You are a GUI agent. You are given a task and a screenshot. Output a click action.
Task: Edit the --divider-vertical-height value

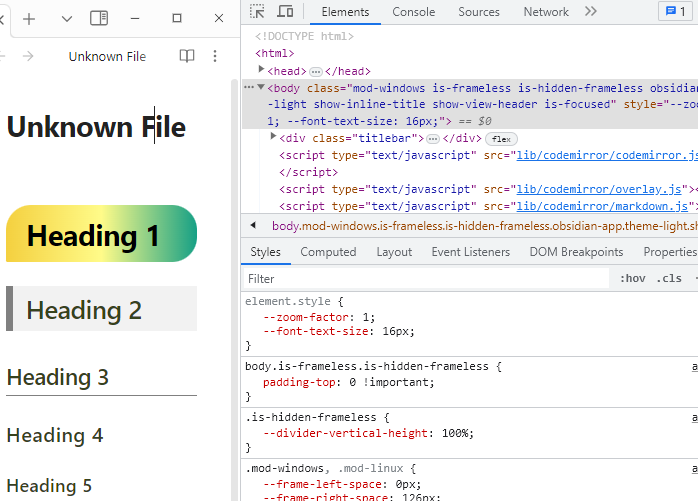tap(454, 433)
